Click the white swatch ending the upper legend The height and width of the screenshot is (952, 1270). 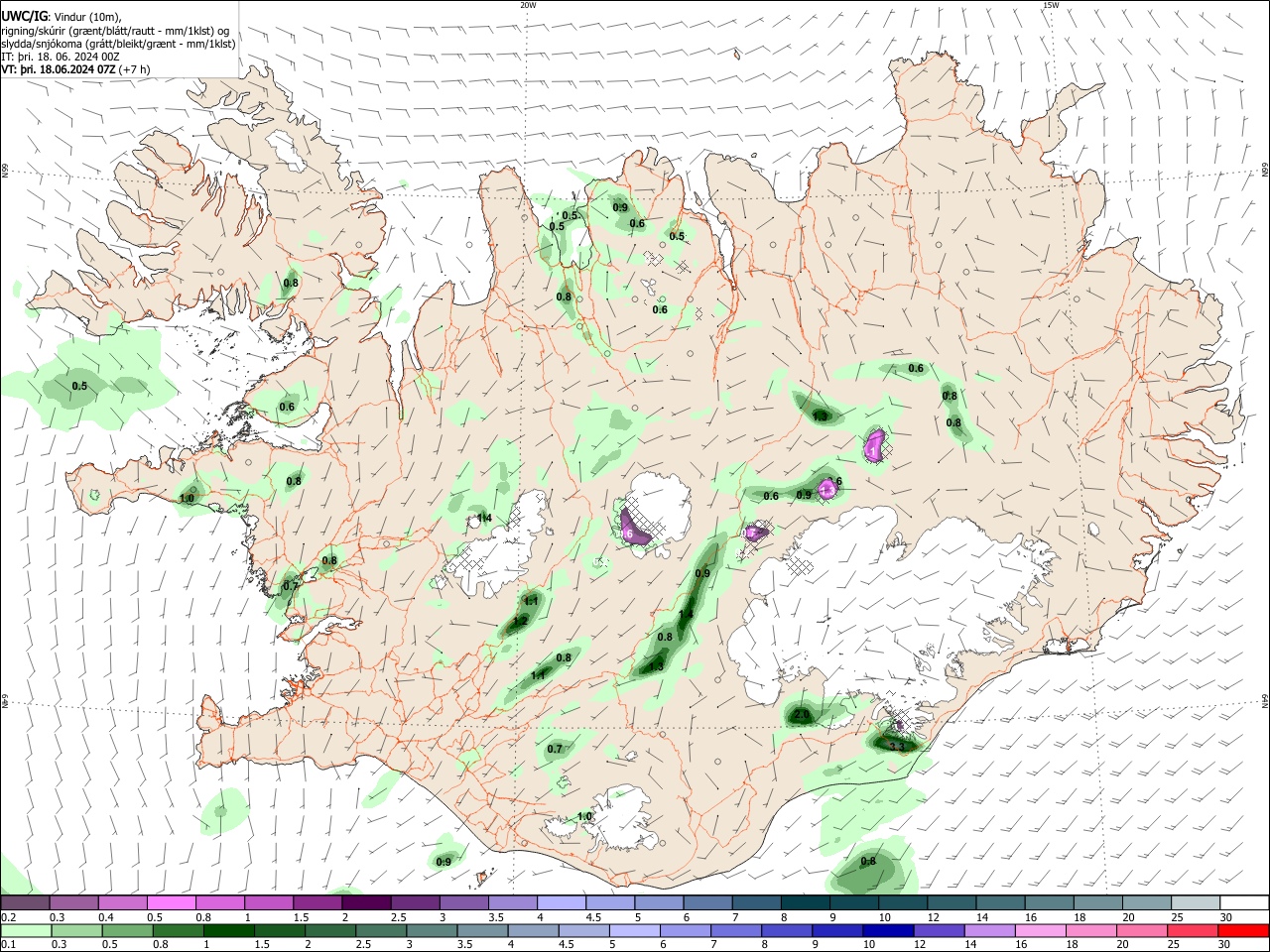[x=1243, y=902]
